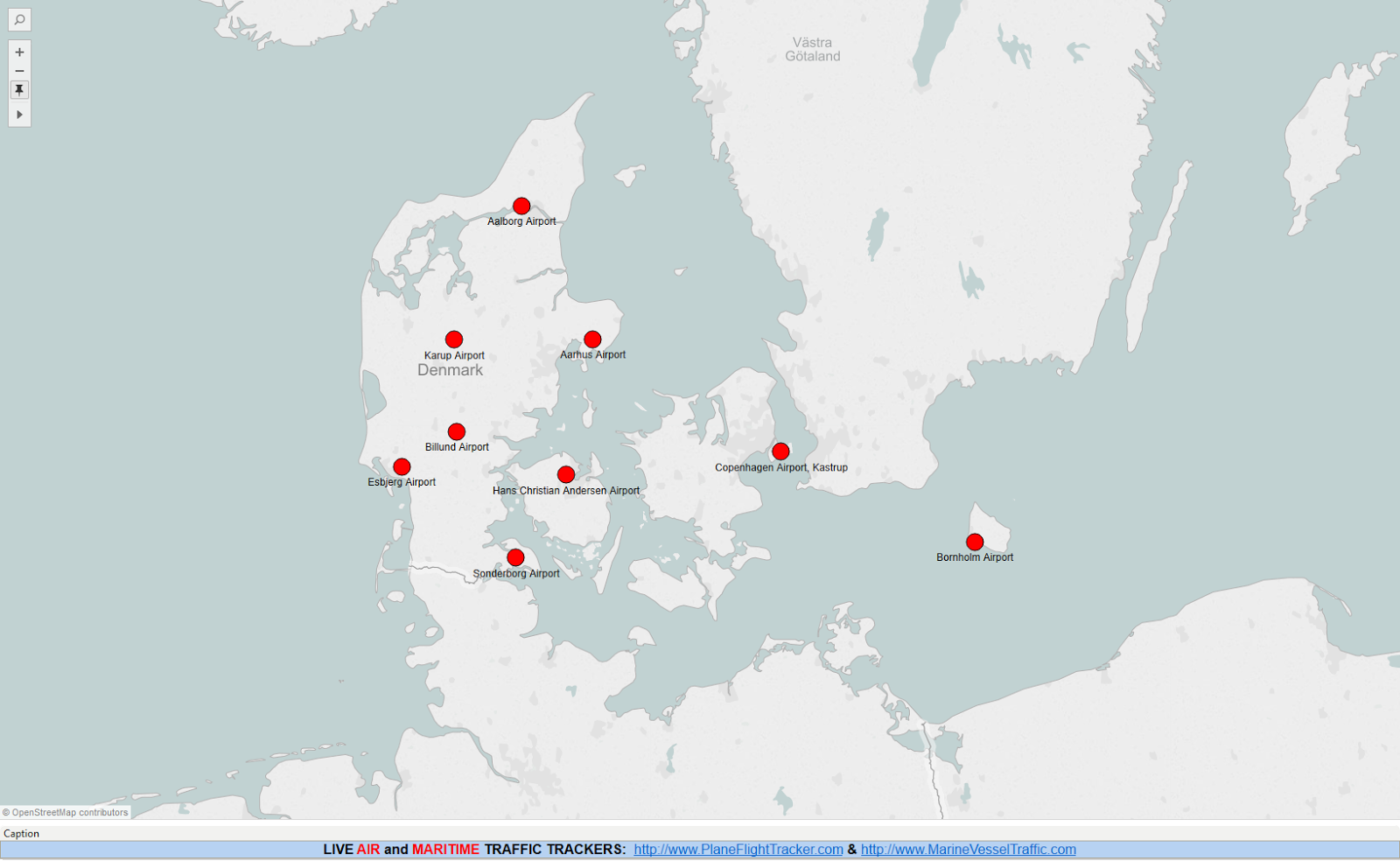Zoom in with the plus button
Image resolution: width=1400 pixels, height=861 pixels.
18,52
